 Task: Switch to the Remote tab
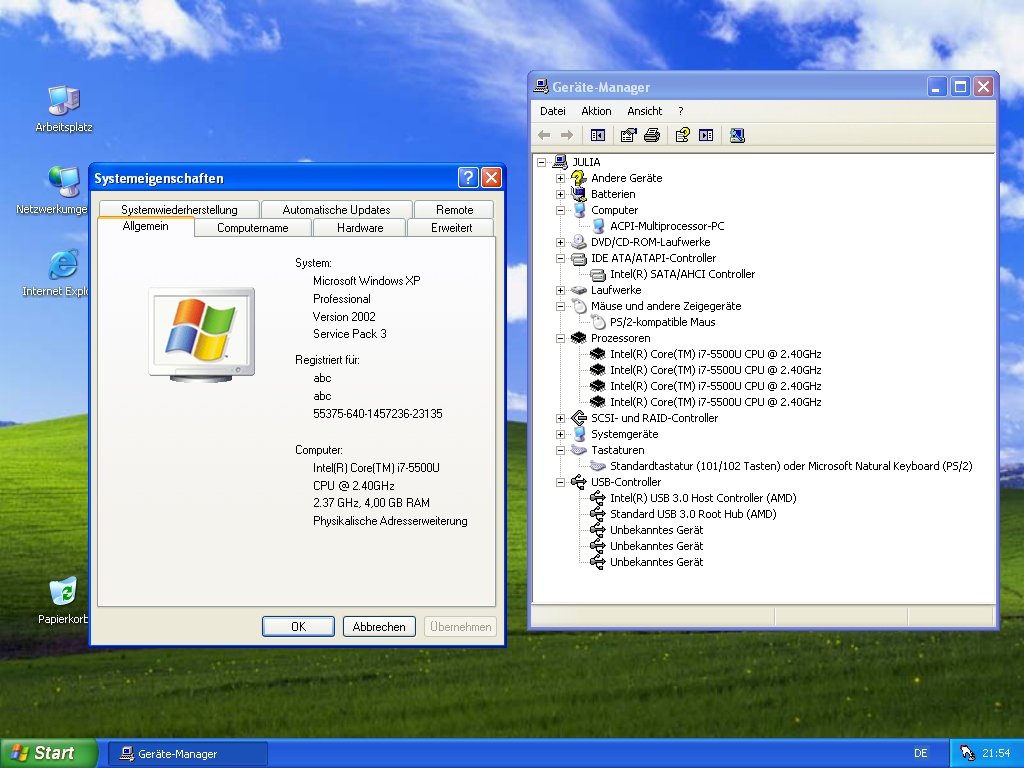point(455,210)
